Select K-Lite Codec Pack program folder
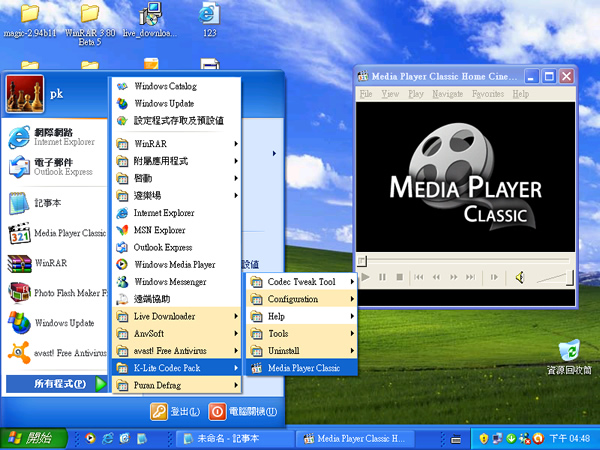 177,368
